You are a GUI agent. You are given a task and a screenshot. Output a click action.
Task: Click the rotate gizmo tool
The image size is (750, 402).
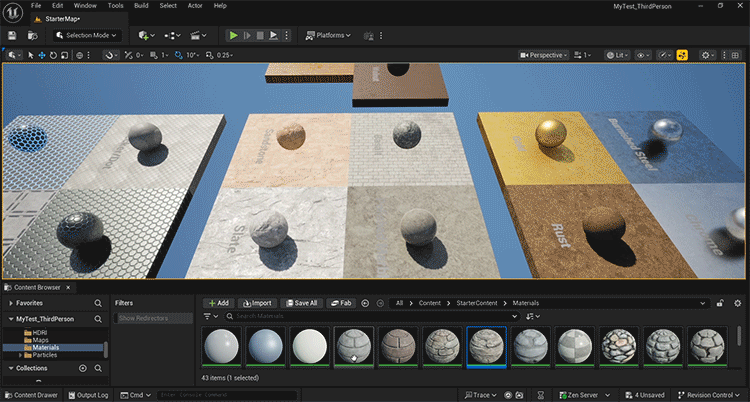point(54,54)
